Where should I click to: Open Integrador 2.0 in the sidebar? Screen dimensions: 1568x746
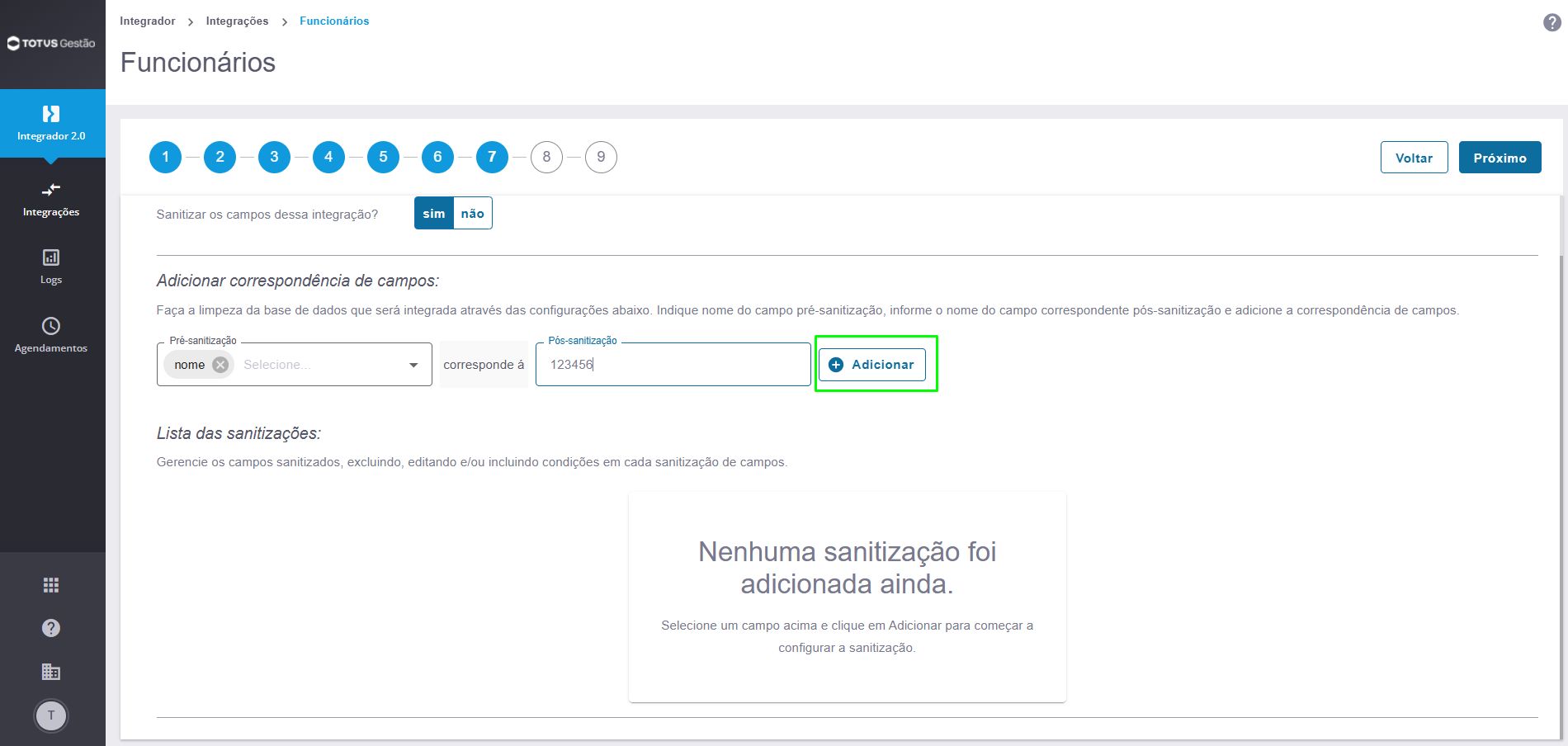[x=52, y=124]
